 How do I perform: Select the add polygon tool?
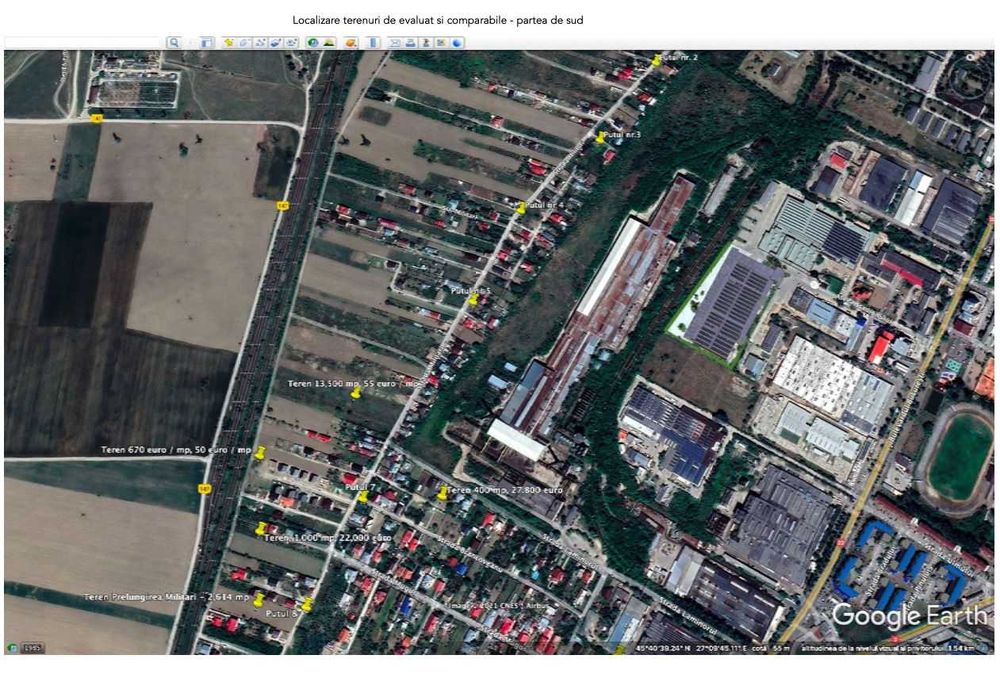pyautogui.click(x=244, y=43)
